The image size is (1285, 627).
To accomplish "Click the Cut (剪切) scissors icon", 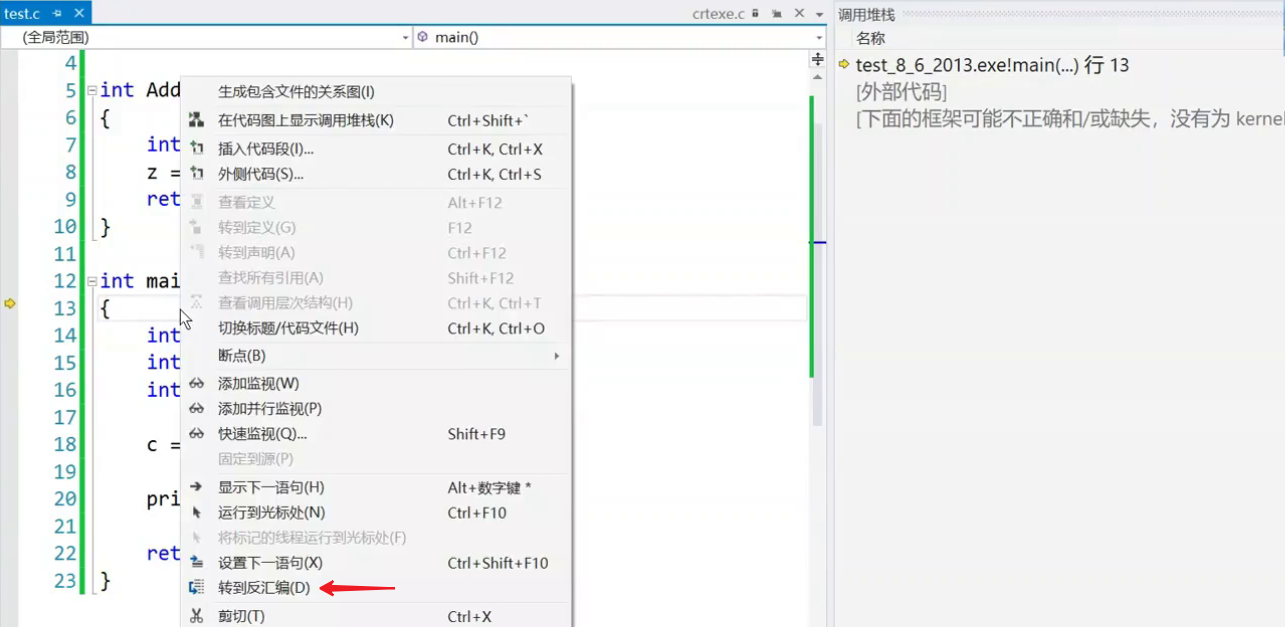I will point(196,616).
